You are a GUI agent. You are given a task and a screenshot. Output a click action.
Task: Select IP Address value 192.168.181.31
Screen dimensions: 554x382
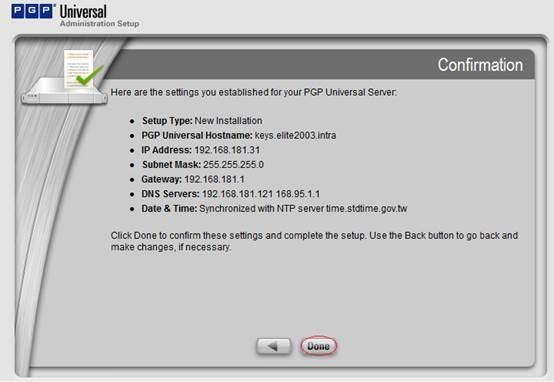(x=227, y=150)
